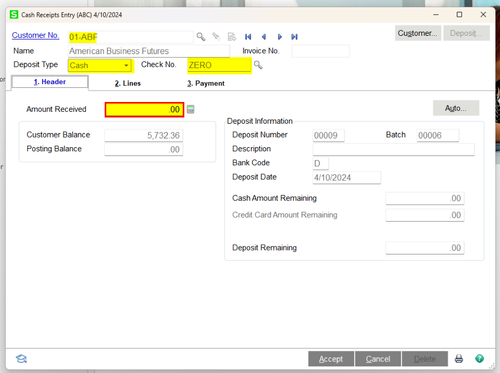The width and height of the screenshot is (500, 373).
Task: Go to first customer record
Action: (x=248, y=37)
